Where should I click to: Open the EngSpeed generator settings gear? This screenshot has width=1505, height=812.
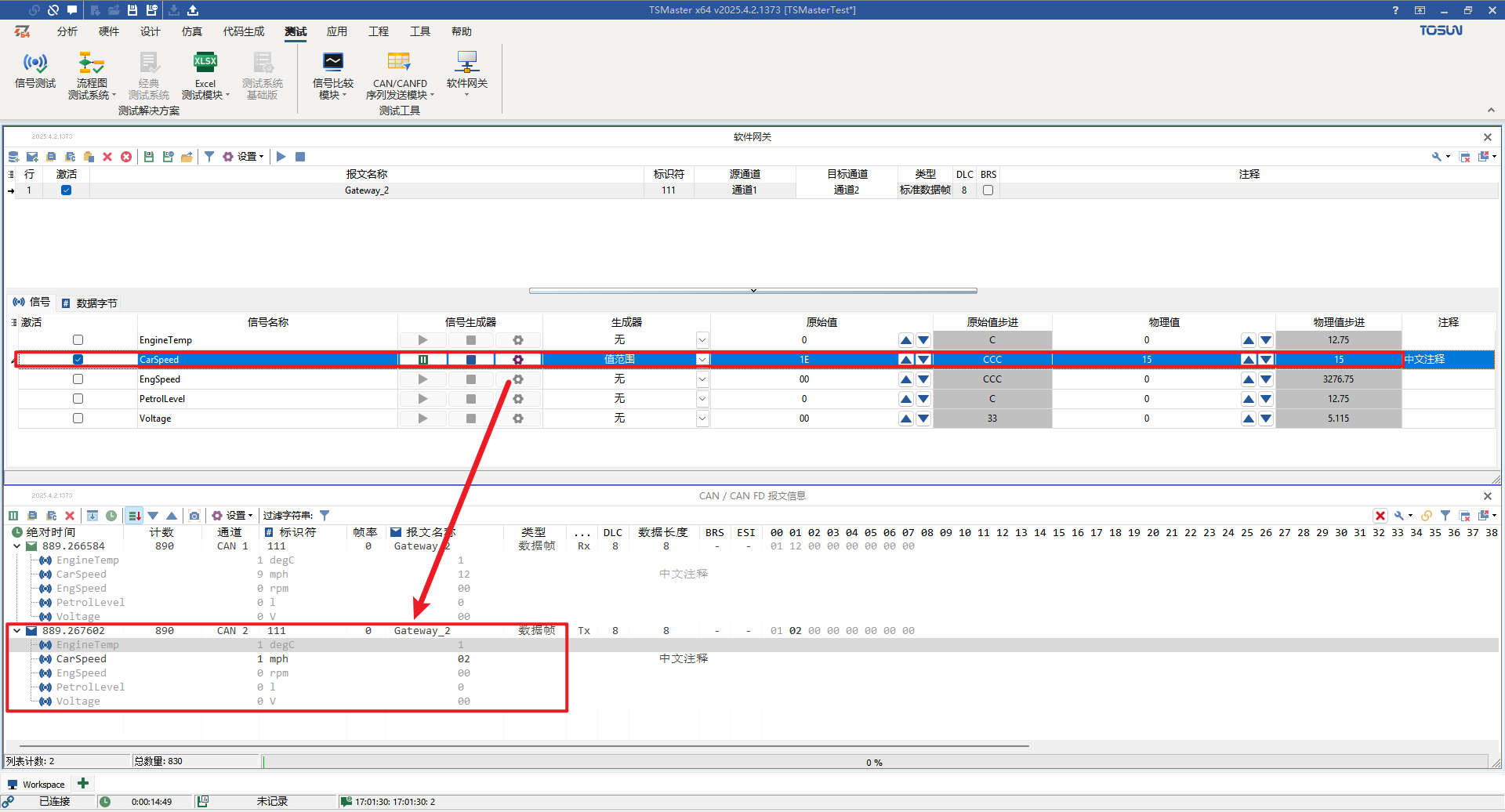point(518,379)
